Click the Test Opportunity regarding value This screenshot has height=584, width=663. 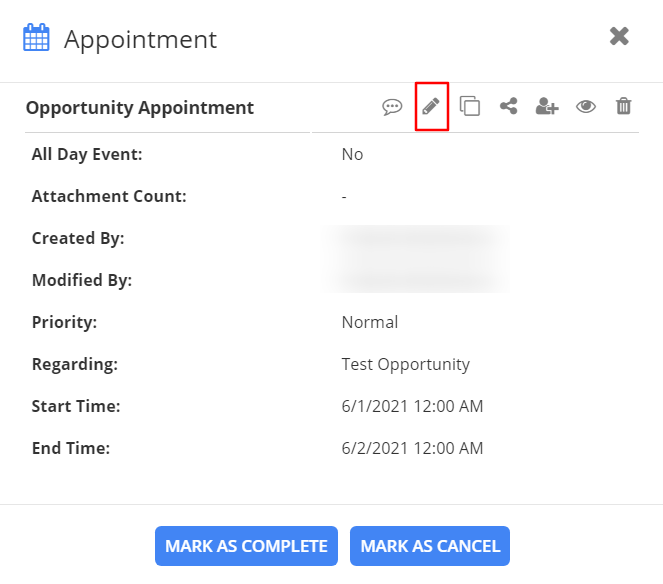coord(405,364)
